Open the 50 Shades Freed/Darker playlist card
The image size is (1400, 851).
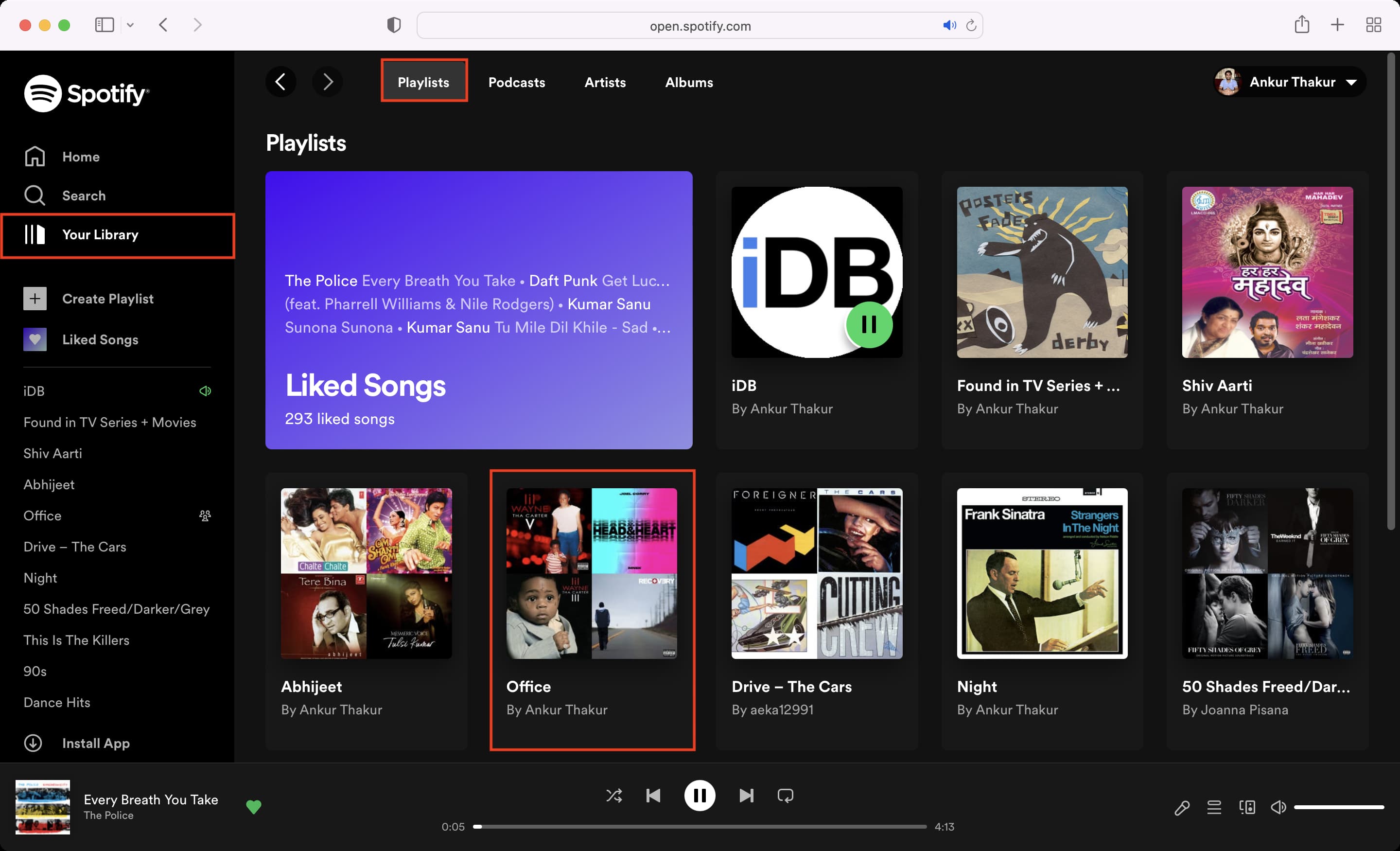pyautogui.click(x=1267, y=611)
